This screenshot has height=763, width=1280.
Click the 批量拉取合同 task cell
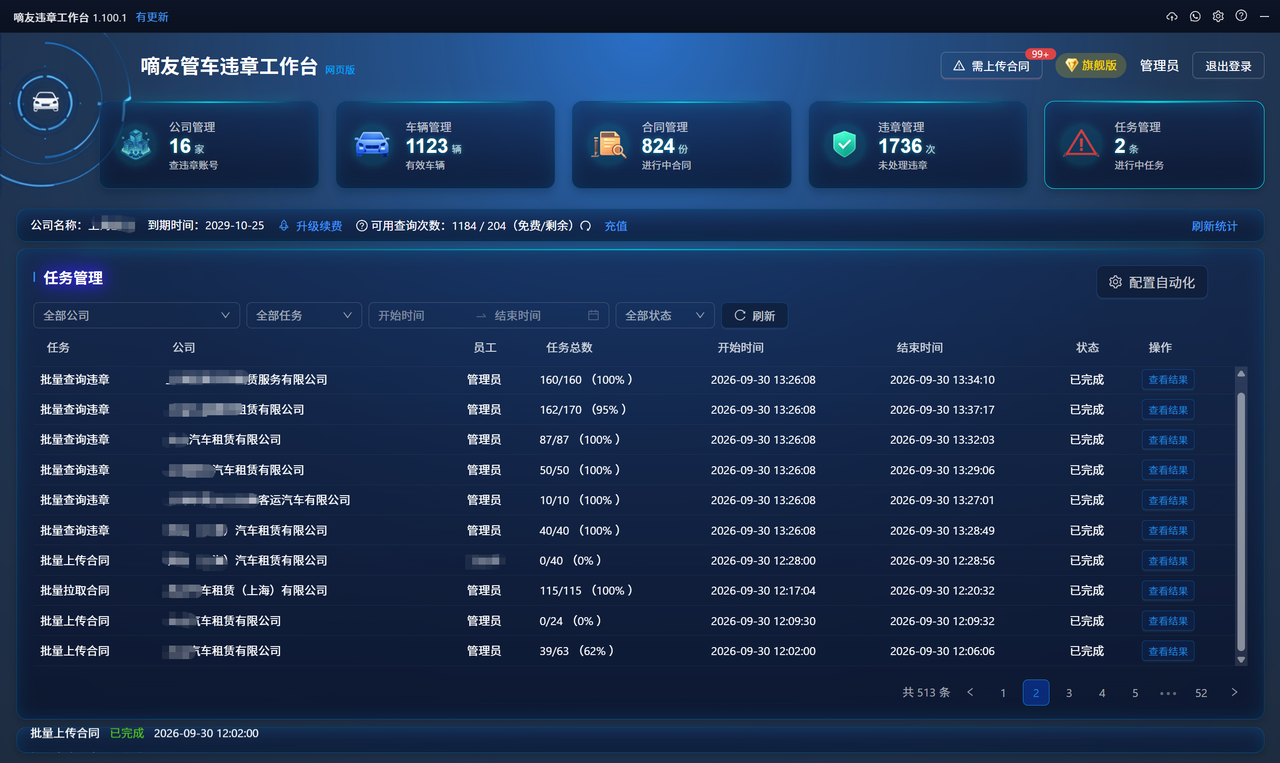(75, 591)
